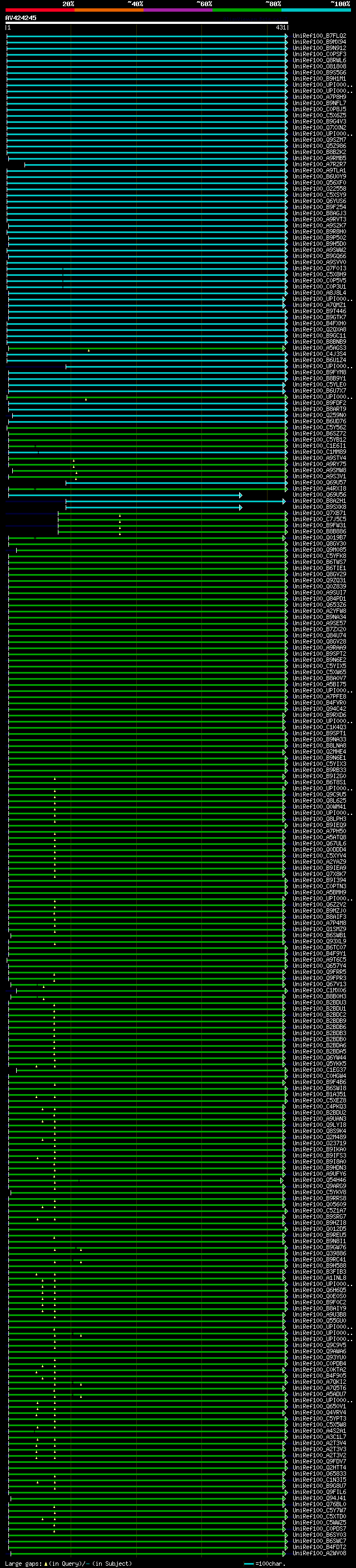Select the UniRef100_Q2MHE4 hit
Image resolution: width=356 pixels, height=1568 pixels.
coord(319,753)
